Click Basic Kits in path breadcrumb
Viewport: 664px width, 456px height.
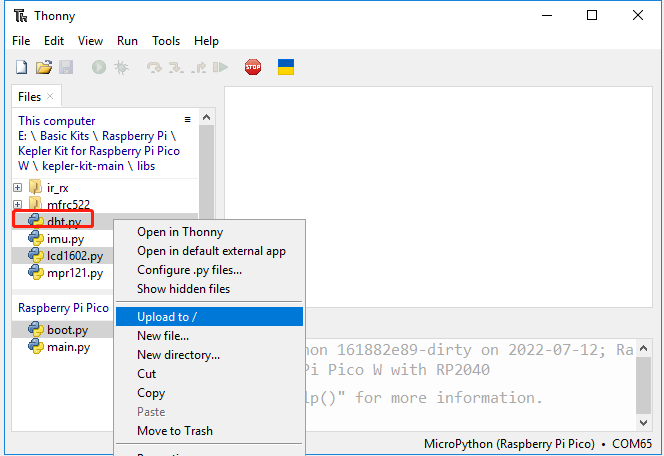[x=64, y=136]
